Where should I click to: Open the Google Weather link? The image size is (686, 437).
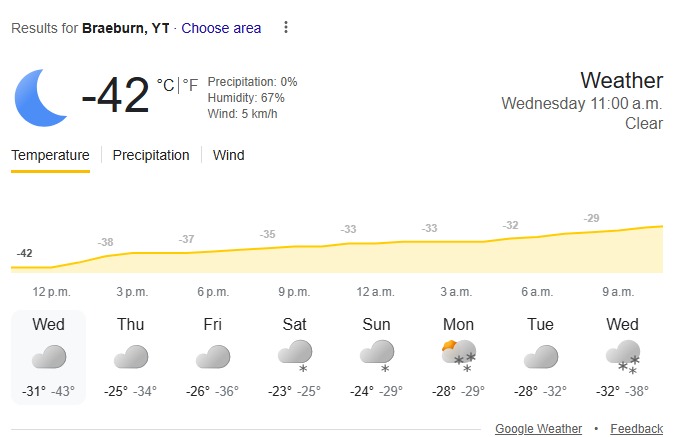[538, 428]
